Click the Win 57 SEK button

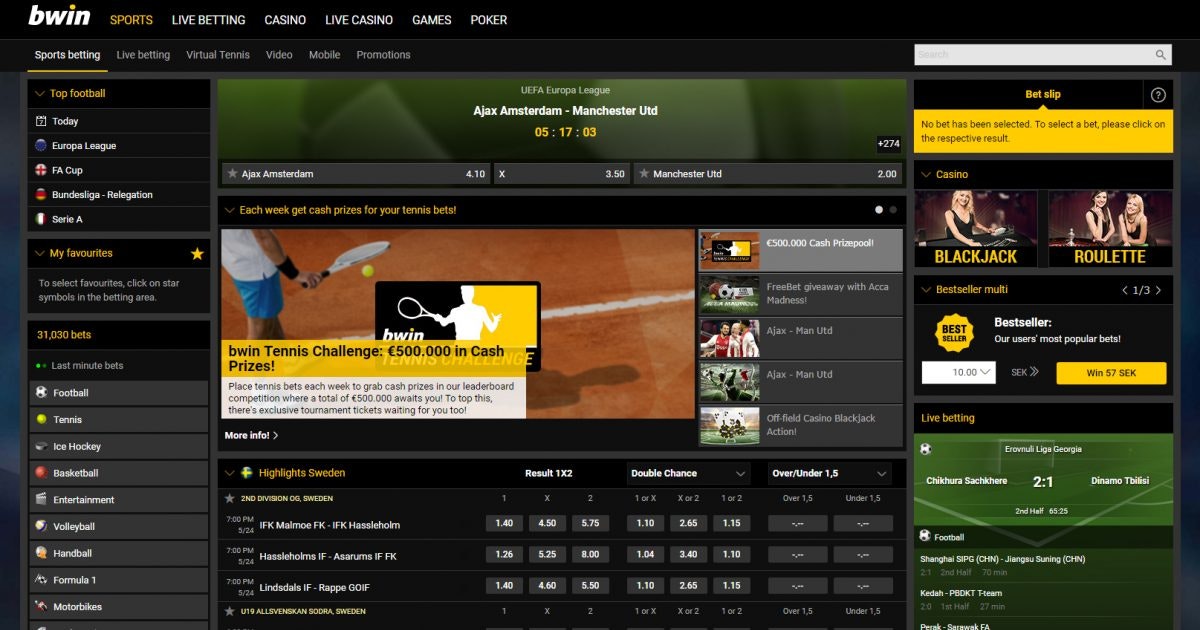coord(1111,373)
